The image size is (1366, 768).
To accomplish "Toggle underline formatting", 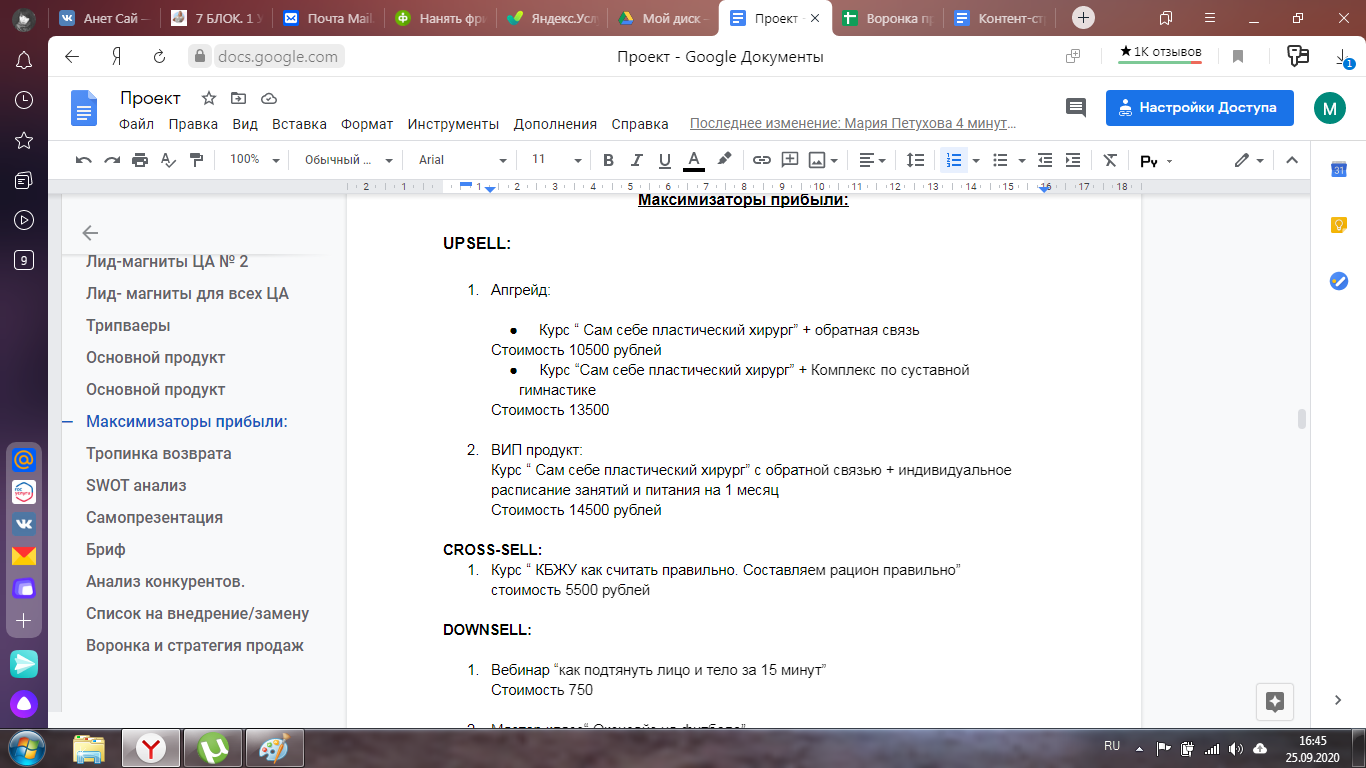I will (x=664, y=160).
